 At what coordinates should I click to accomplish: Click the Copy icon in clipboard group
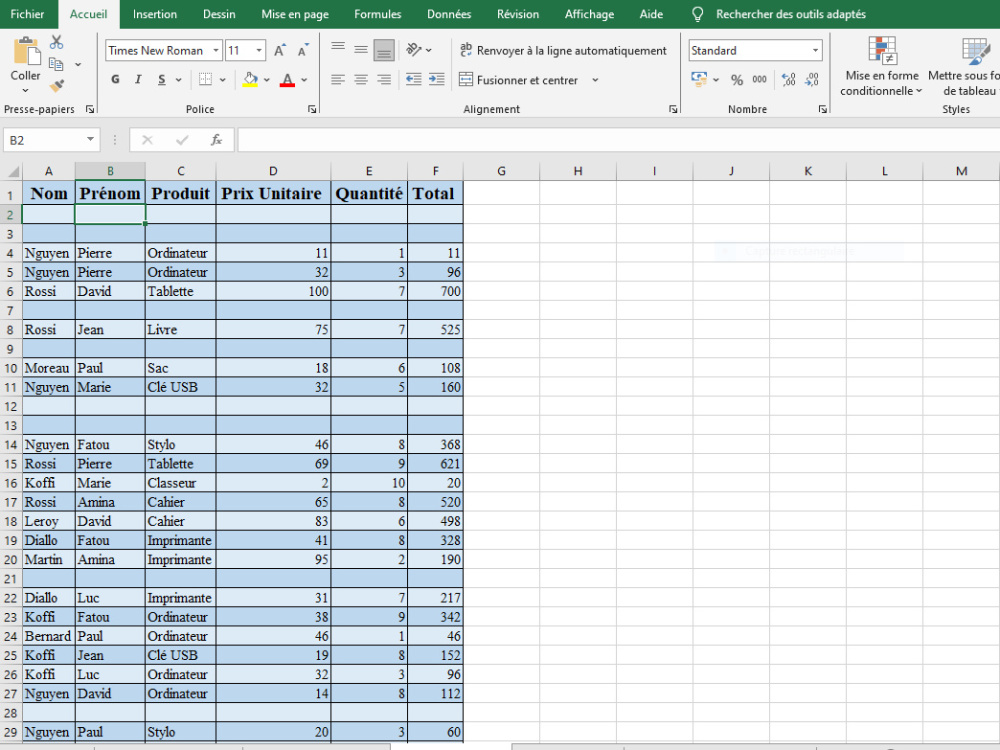point(56,64)
